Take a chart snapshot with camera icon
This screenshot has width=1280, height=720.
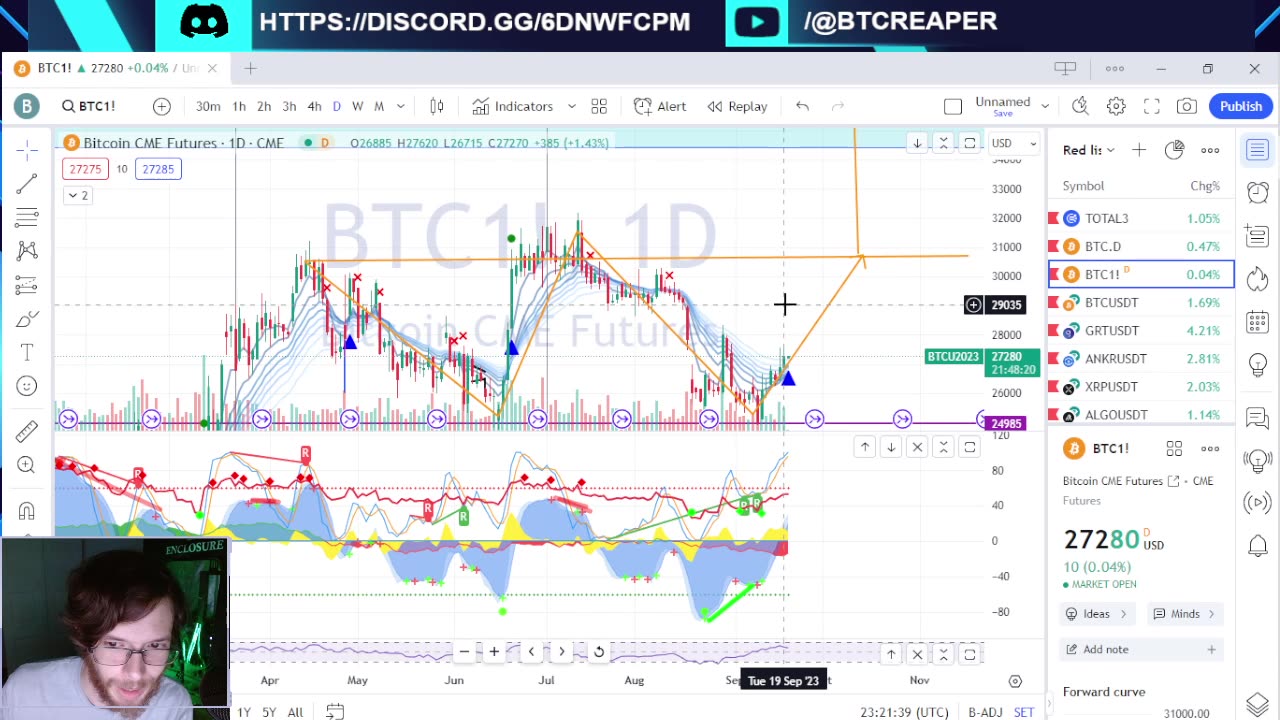(1187, 106)
